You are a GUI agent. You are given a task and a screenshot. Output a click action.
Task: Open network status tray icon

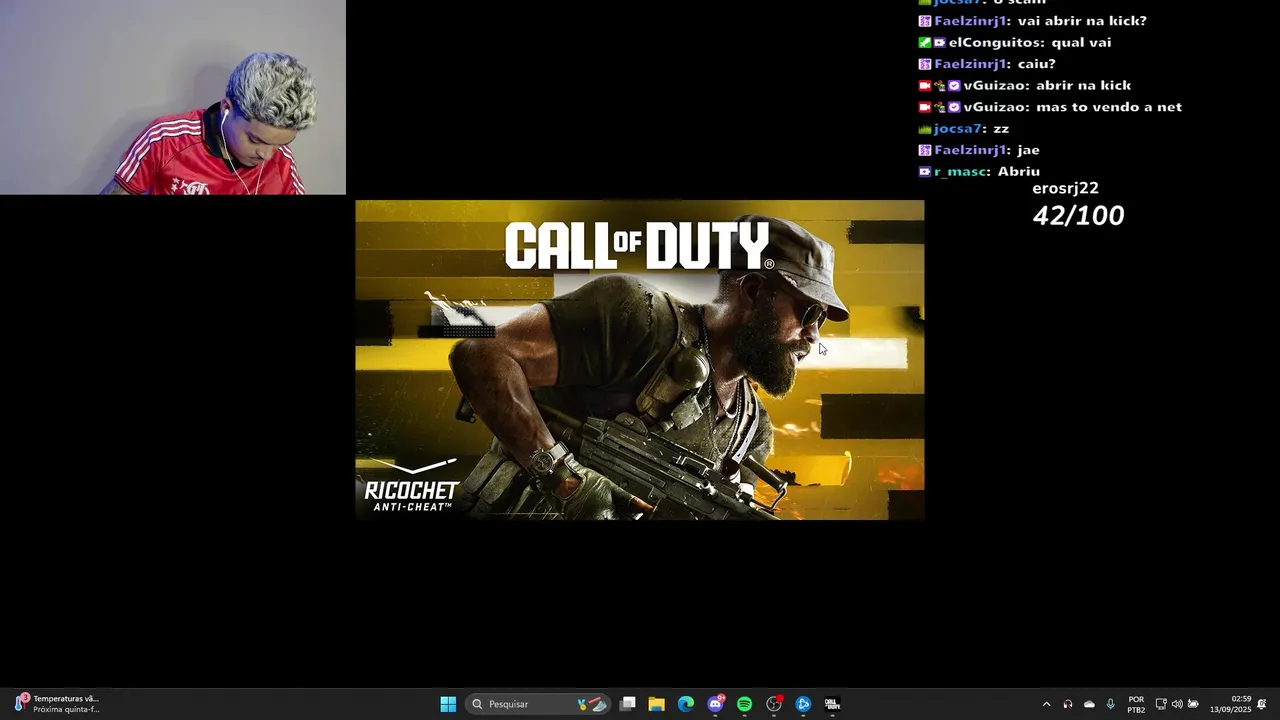click(x=1161, y=704)
